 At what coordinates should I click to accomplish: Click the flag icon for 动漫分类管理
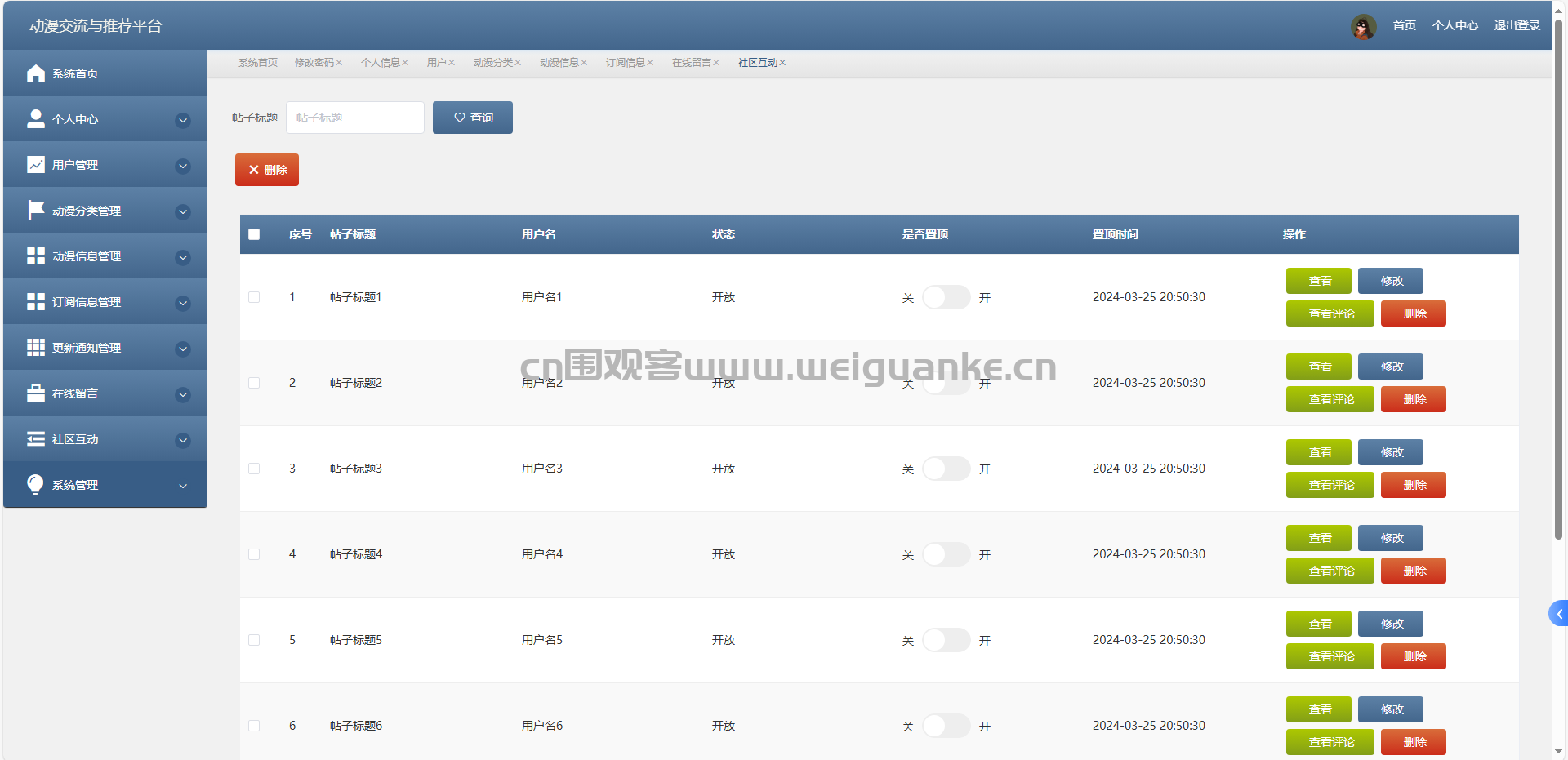point(36,211)
